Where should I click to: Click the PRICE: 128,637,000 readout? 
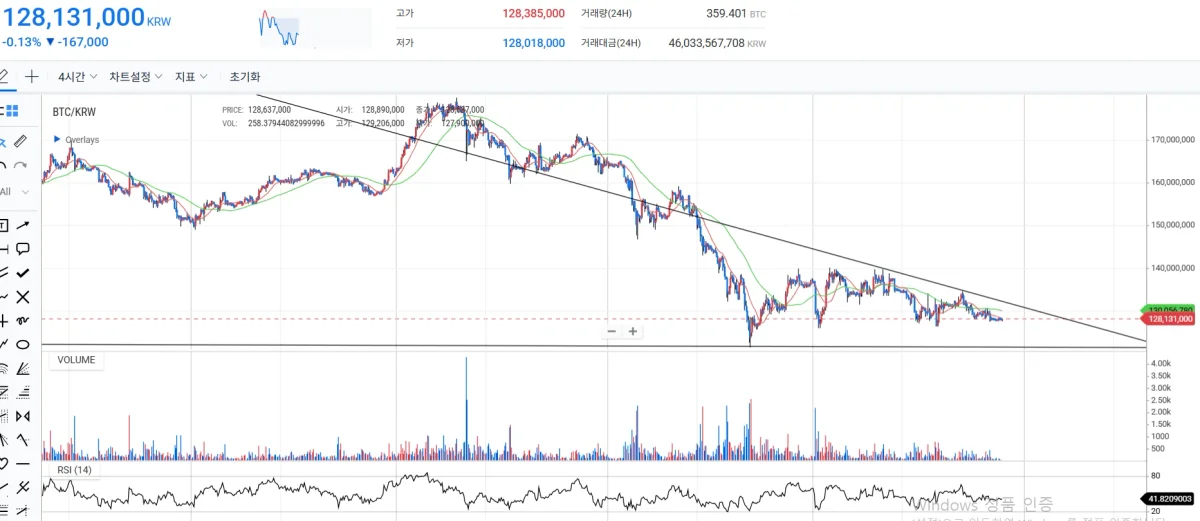254,110
